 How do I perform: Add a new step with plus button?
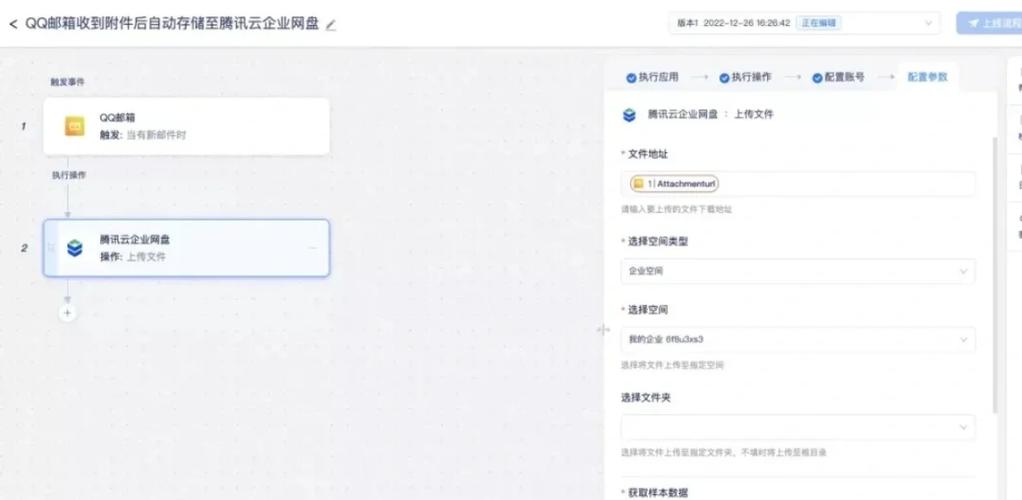tap(67, 314)
